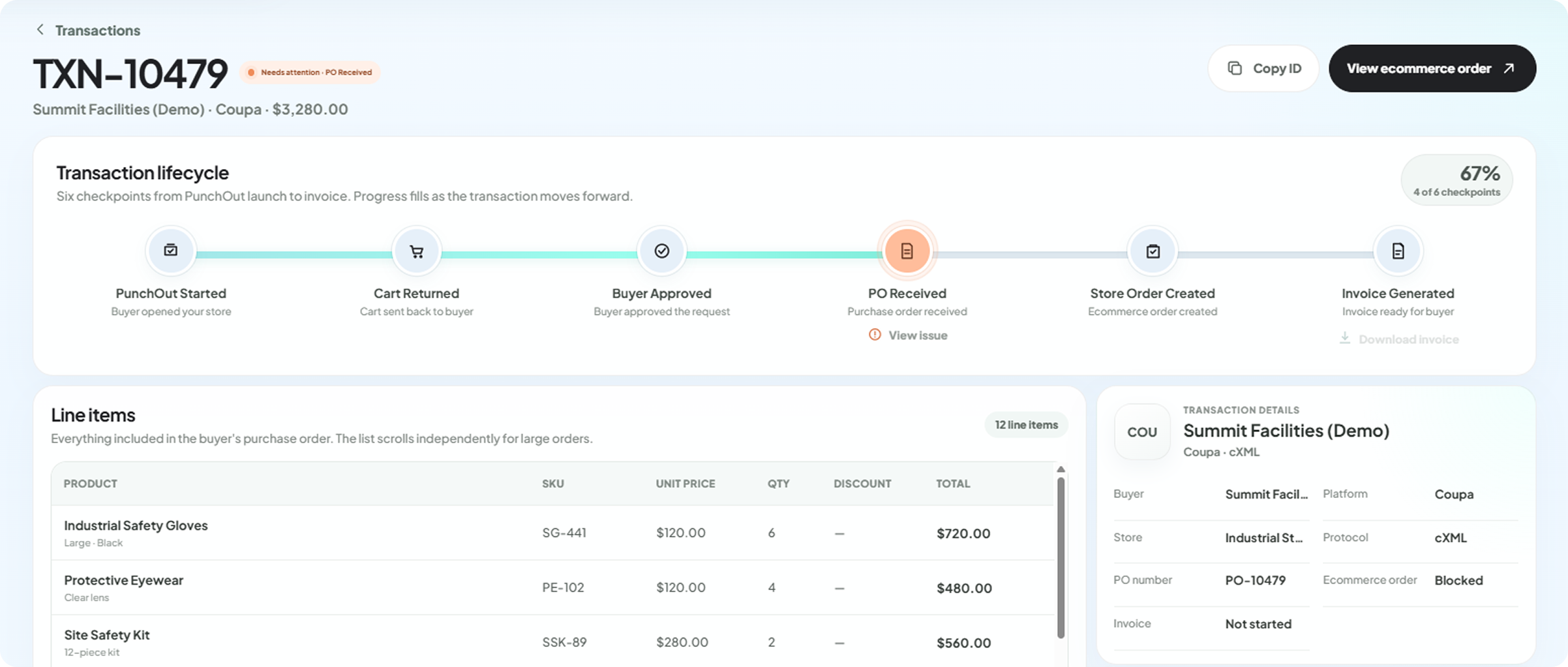Image resolution: width=1568 pixels, height=667 pixels.
Task: Click the PunchOut Started checkpoint icon
Action: 171,251
